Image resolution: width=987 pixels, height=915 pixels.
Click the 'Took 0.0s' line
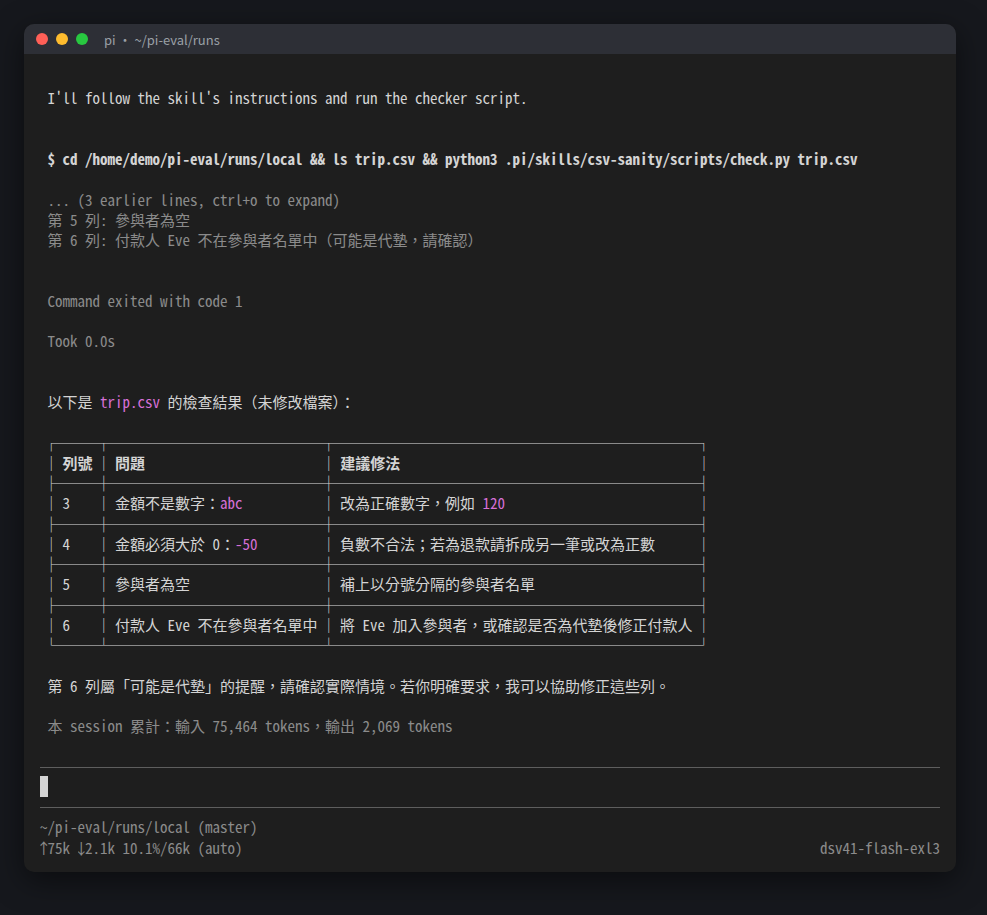point(81,342)
